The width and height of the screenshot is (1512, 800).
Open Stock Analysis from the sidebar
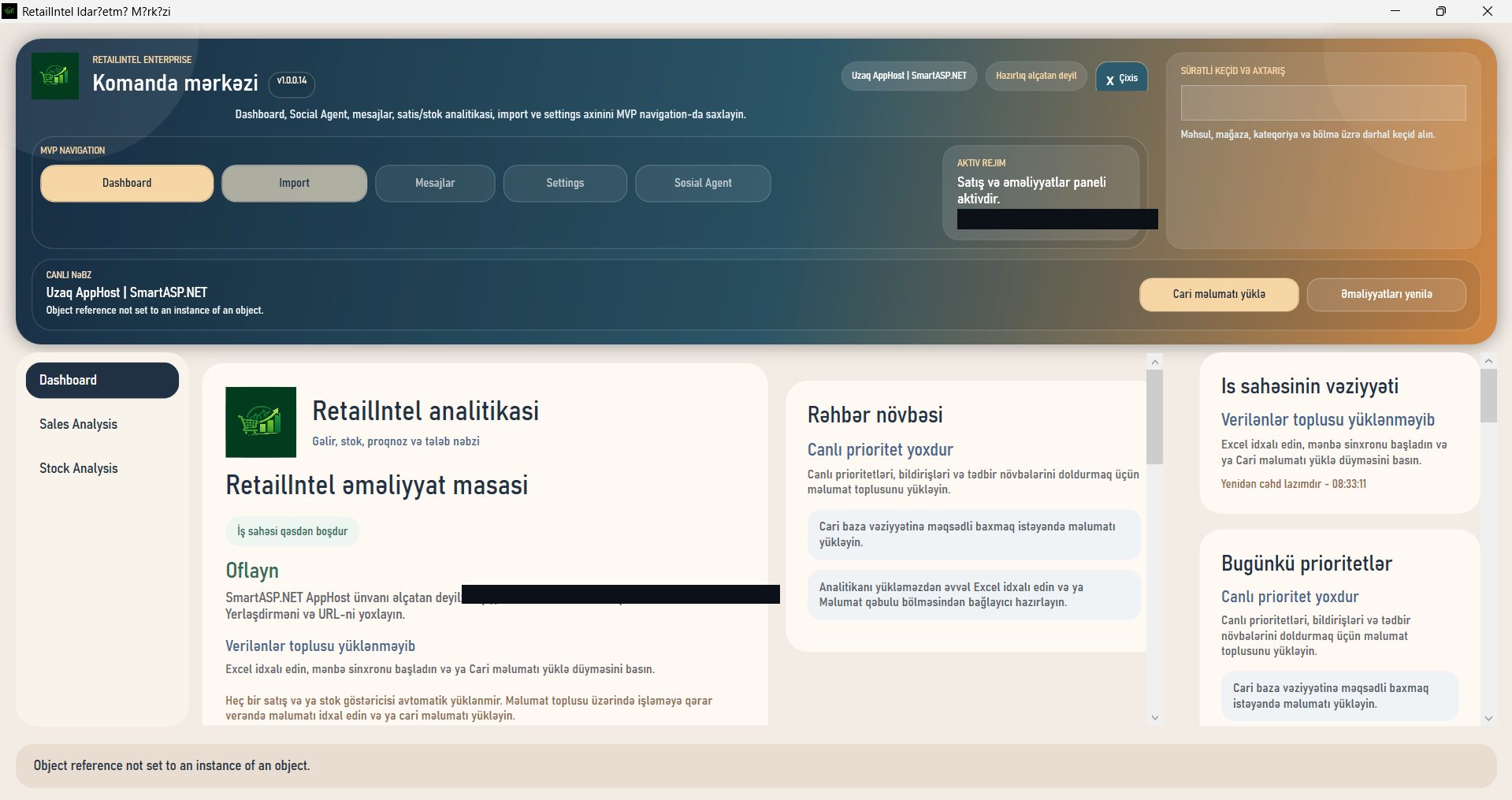click(102, 468)
